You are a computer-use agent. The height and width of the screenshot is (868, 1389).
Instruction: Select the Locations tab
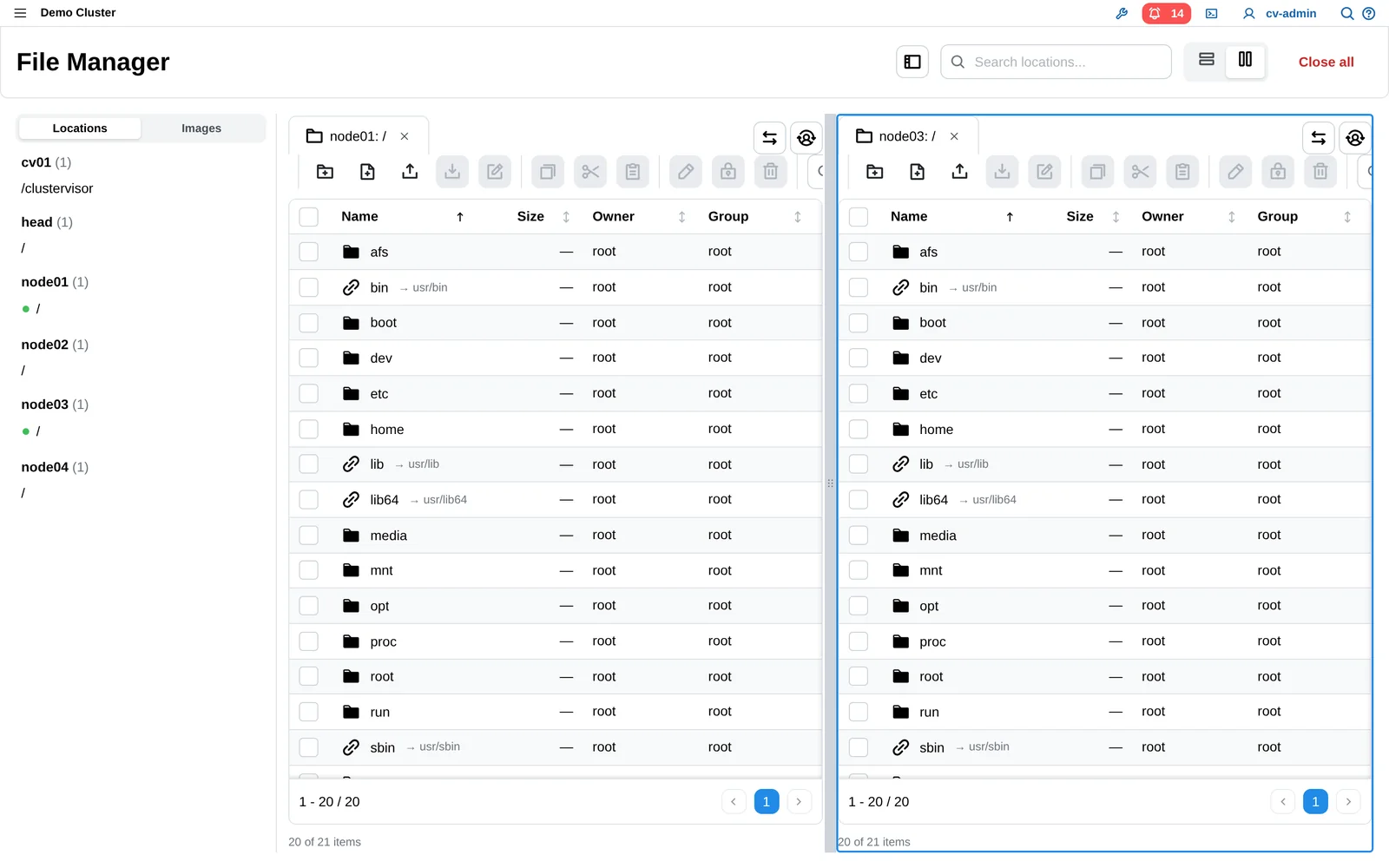80,128
